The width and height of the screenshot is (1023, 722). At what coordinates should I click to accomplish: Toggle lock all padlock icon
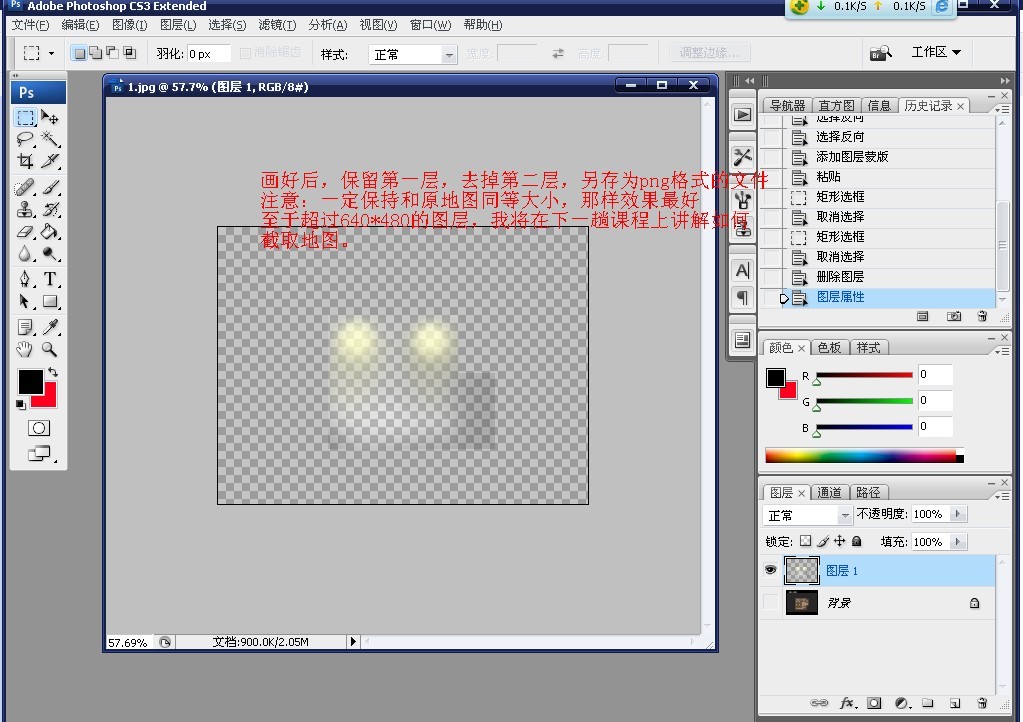click(x=857, y=541)
